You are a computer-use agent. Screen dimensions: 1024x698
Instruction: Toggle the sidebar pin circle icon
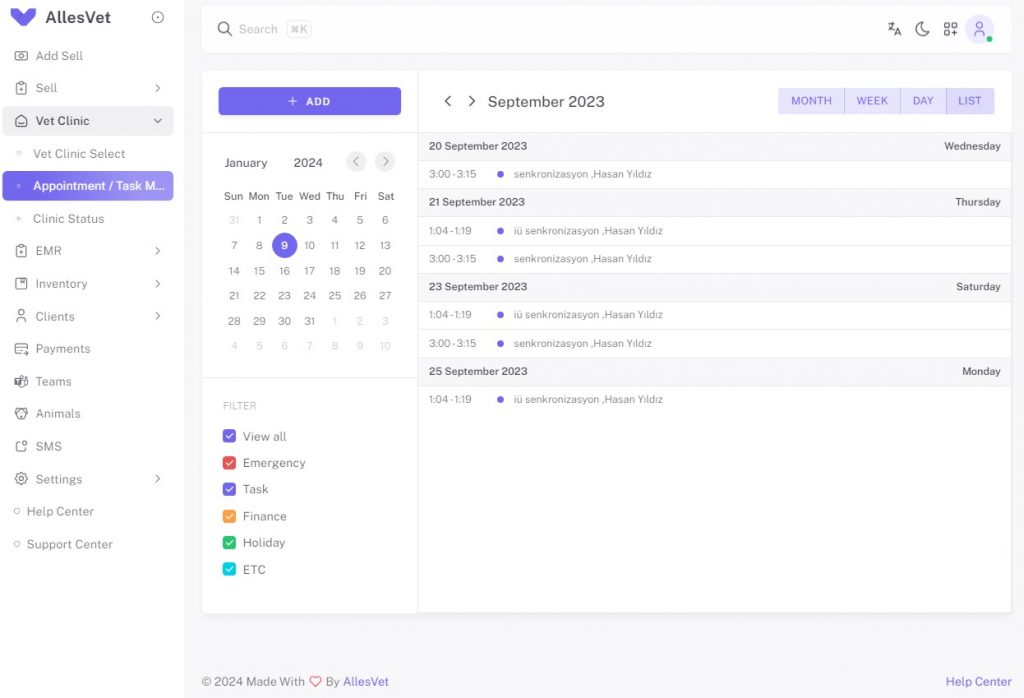(x=157, y=18)
